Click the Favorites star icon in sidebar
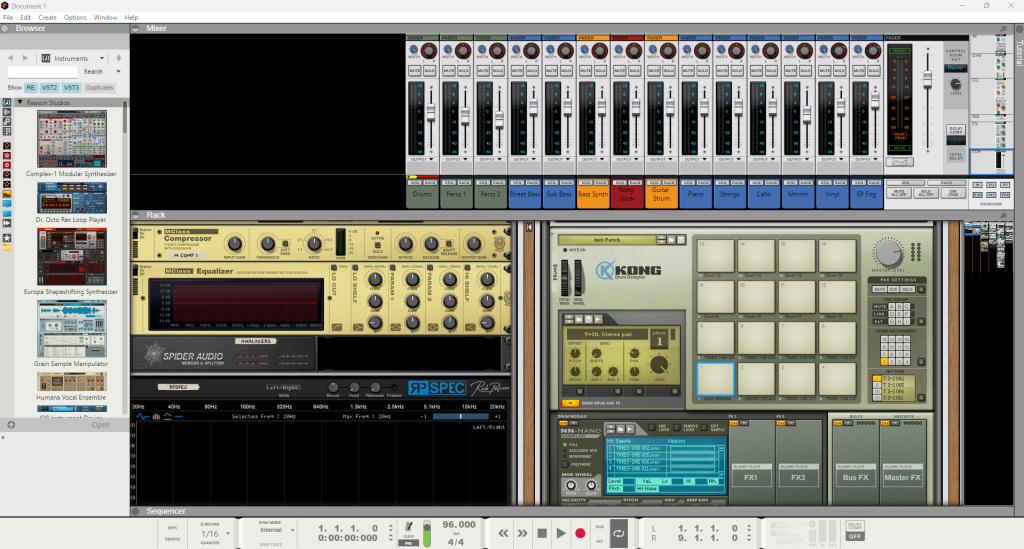This screenshot has height=549, width=1024. tap(7, 238)
